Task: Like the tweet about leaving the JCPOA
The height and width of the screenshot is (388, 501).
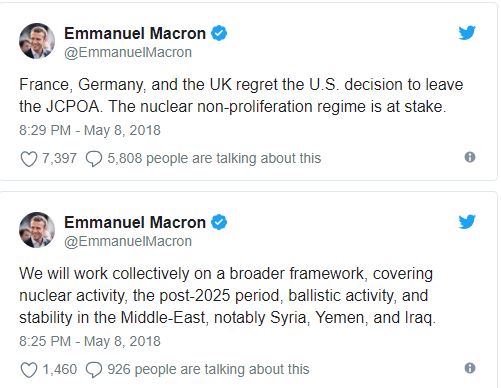Action: pos(29,159)
